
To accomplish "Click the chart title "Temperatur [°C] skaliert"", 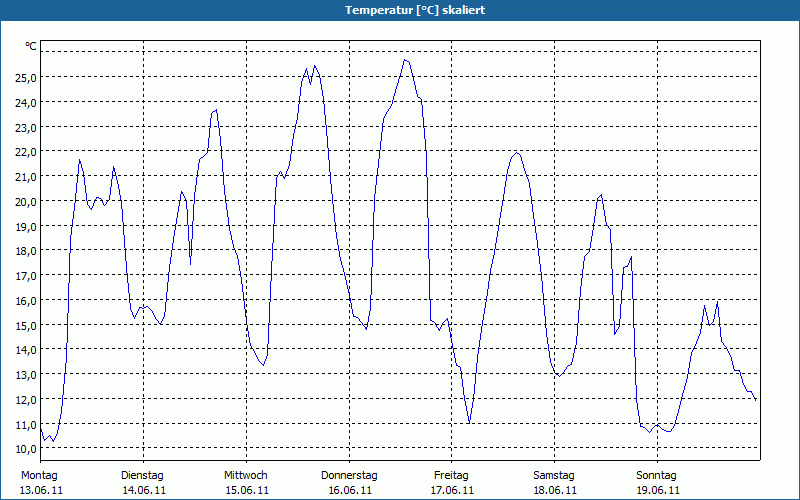I will (415, 10).
